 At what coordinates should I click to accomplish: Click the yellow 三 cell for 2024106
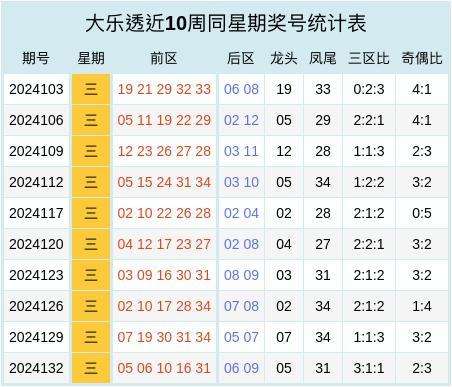91,120
